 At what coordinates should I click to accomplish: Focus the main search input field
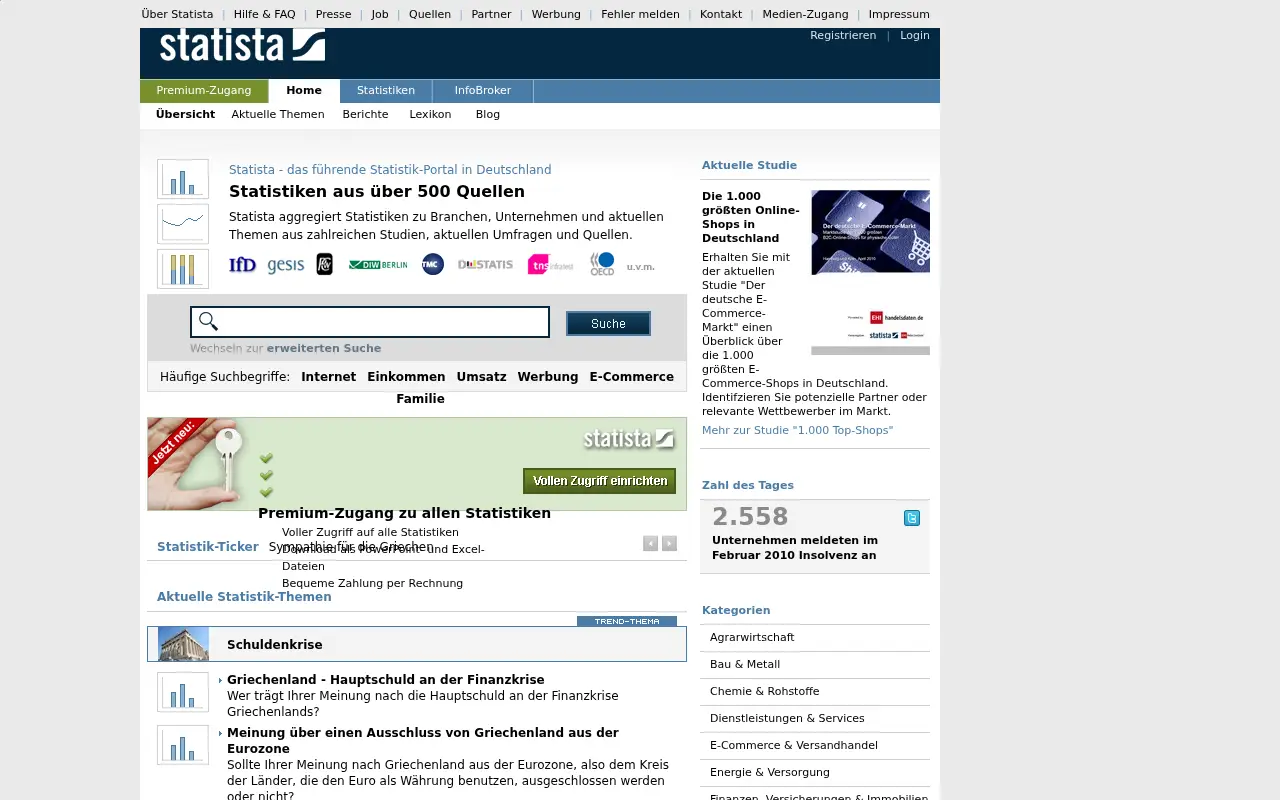370,322
